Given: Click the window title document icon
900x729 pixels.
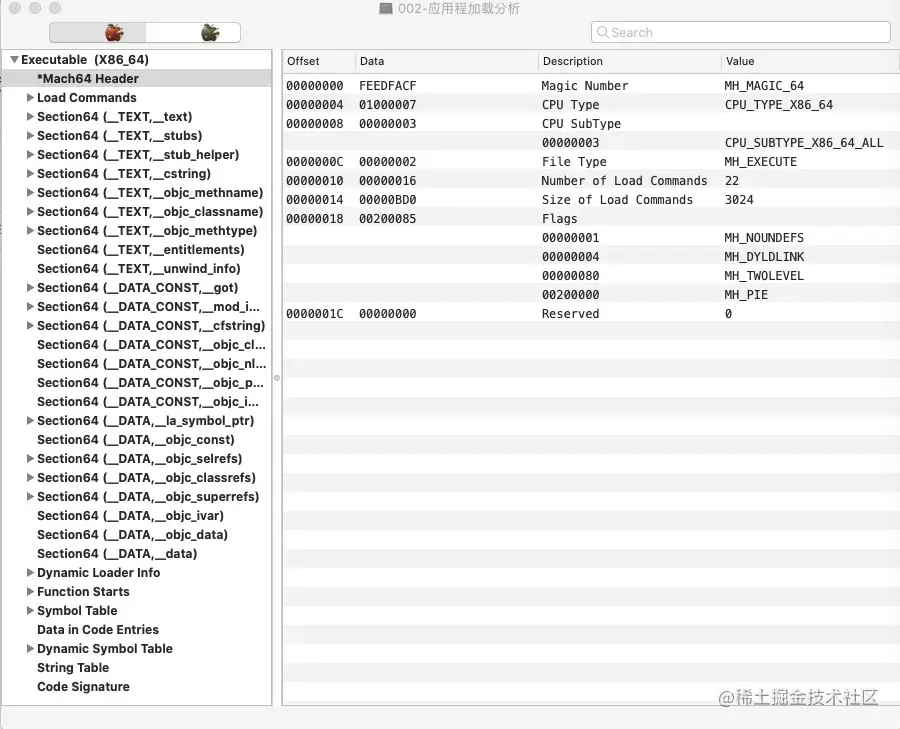Looking at the screenshot, I should pyautogui.click(x=386, y=9).
